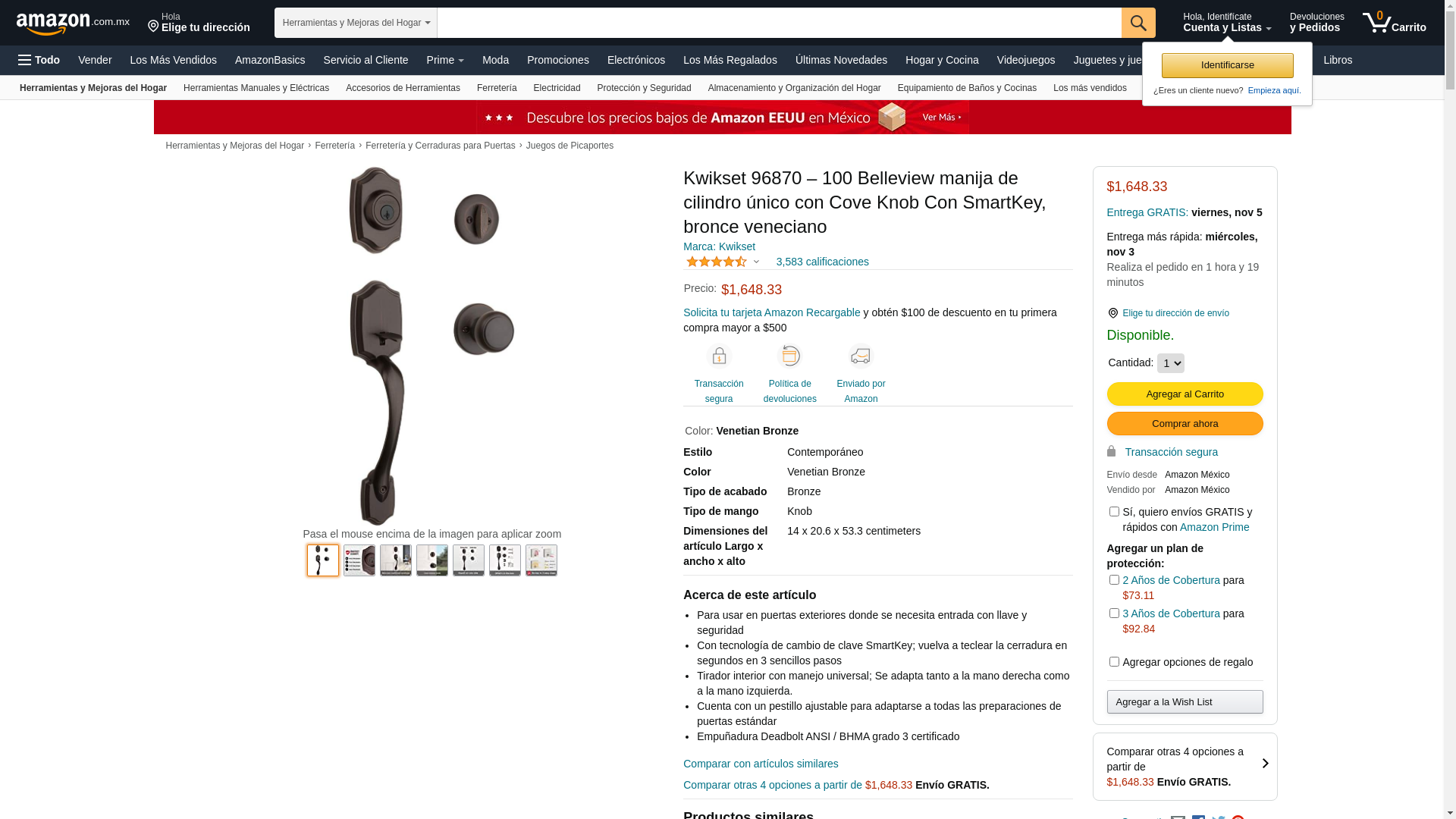Click the Enviado por Amazon delivery icon

pyautogui.click(x=861, y=356)
